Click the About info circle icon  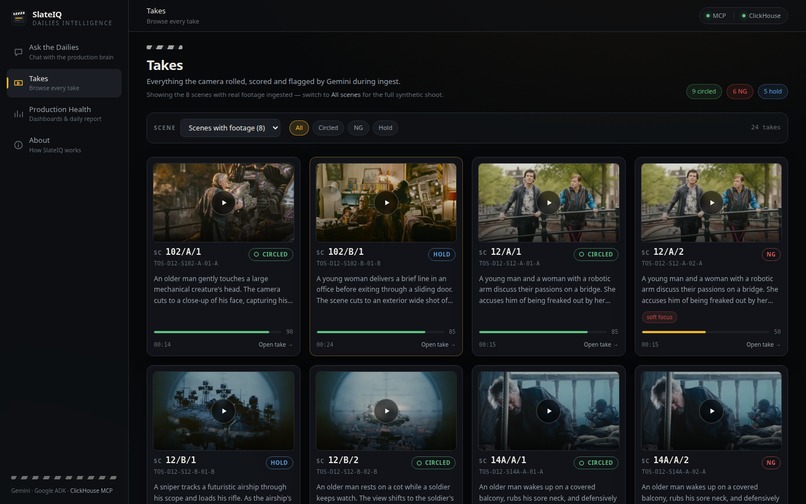(x=19, y=145)
